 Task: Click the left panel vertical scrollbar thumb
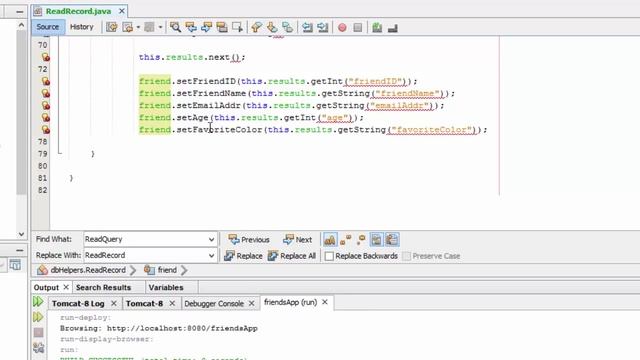point(21,113)
